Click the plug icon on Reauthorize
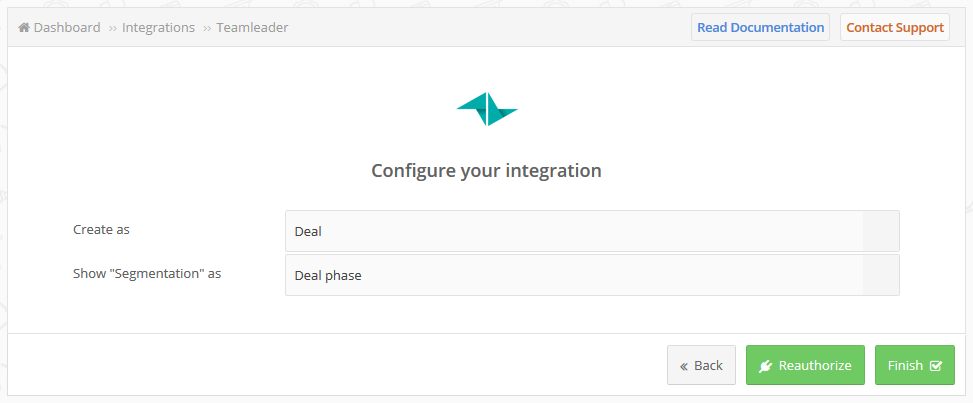Screen dimensions: 973x403 click(x=765, y=366)
